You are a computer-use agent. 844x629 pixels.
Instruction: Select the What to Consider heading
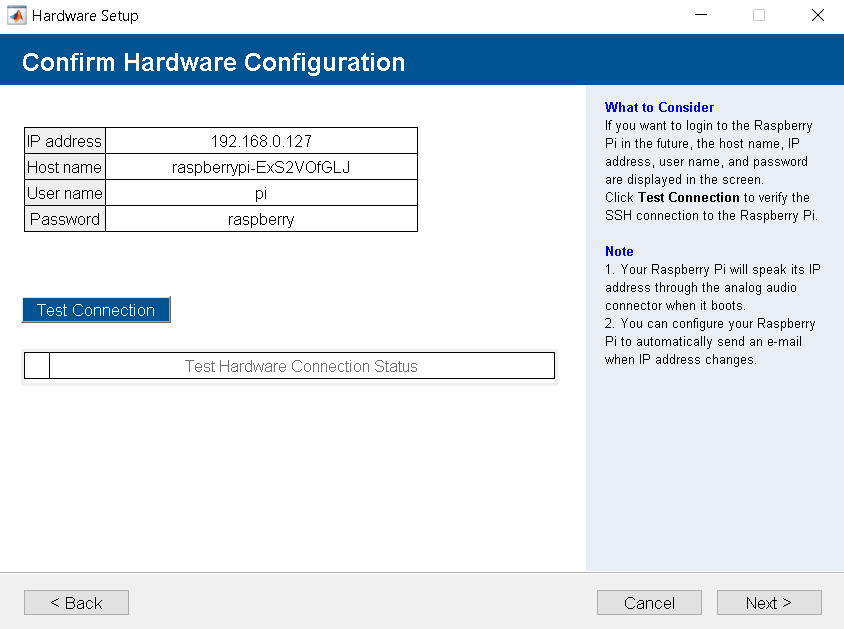(659, 107)
